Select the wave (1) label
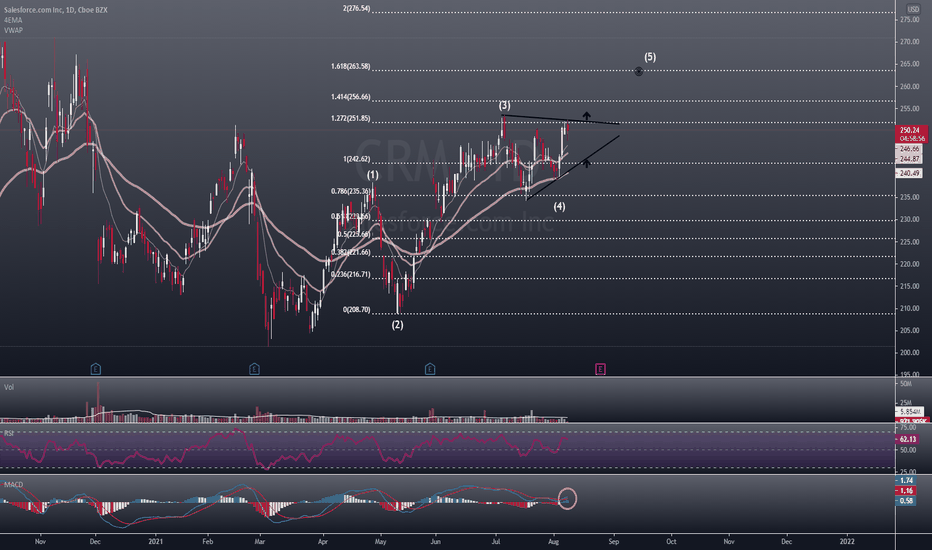 pos(373,175)
